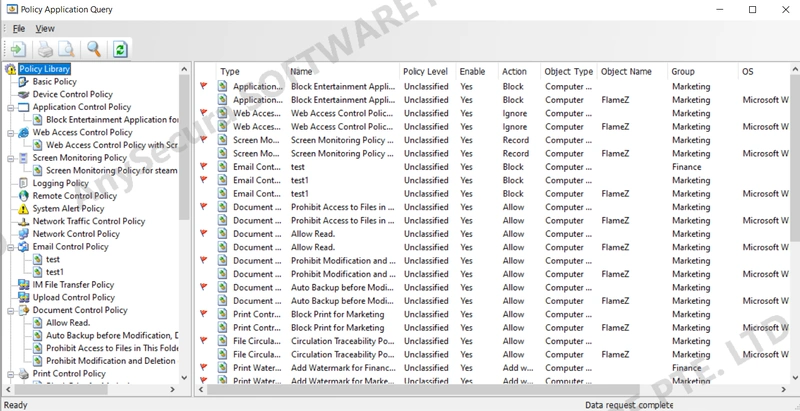Click the first 'Ignore' action cell
800x411 pixels.
tap(514, 113)
